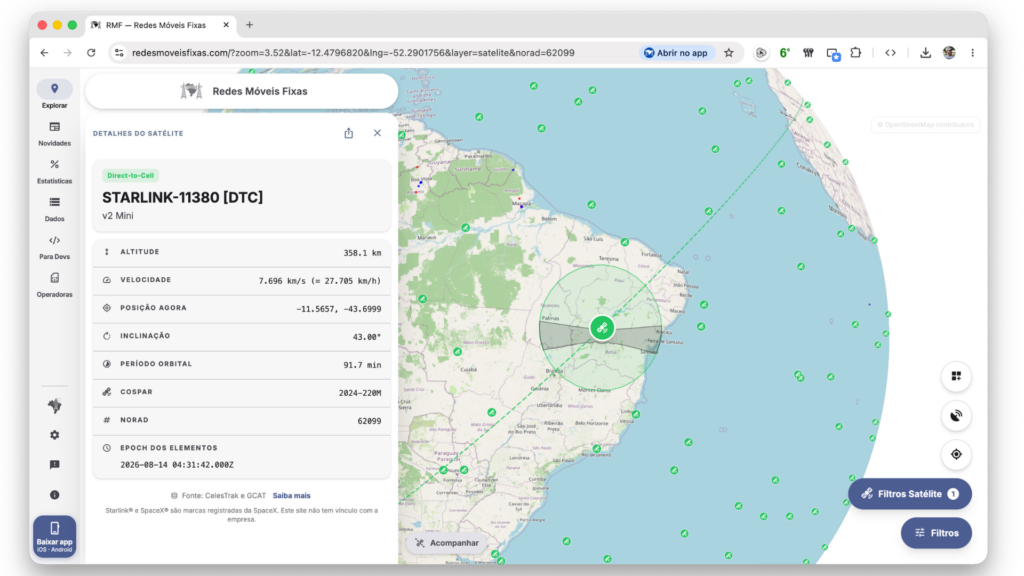Open Estatísticas from the sidebar
The height and width of the screenshot is (576, 1024).
tap(54, 171)
